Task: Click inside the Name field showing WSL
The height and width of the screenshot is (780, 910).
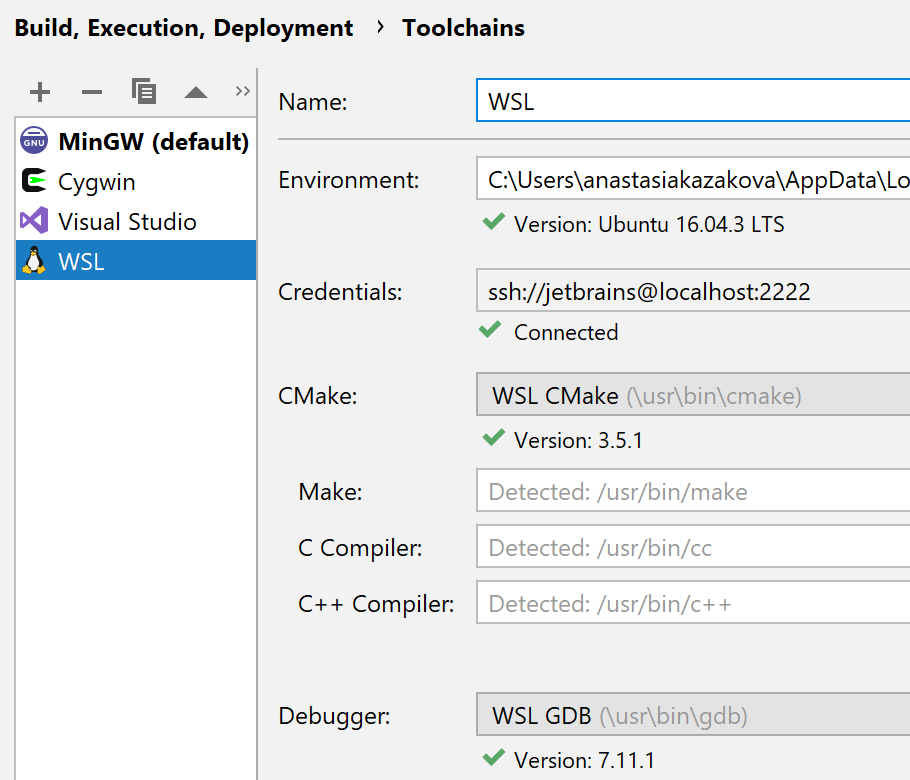Action: click(x=650, y=100)
